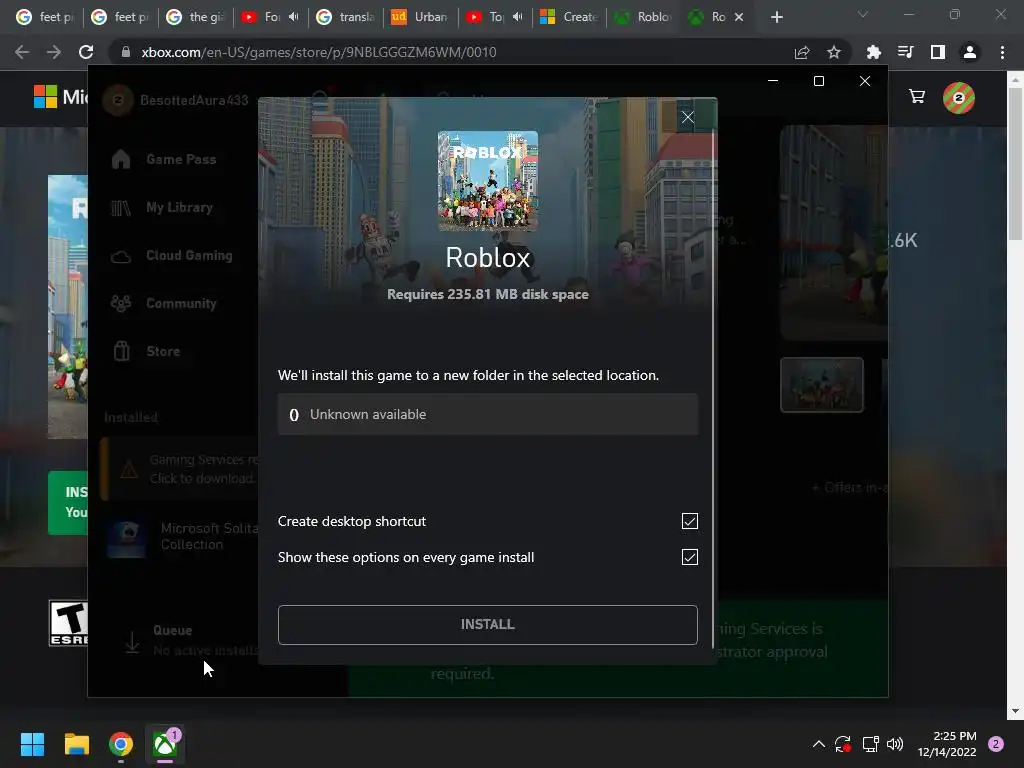
Task: Uncheck Show these options on every game install
Action: 690,557
